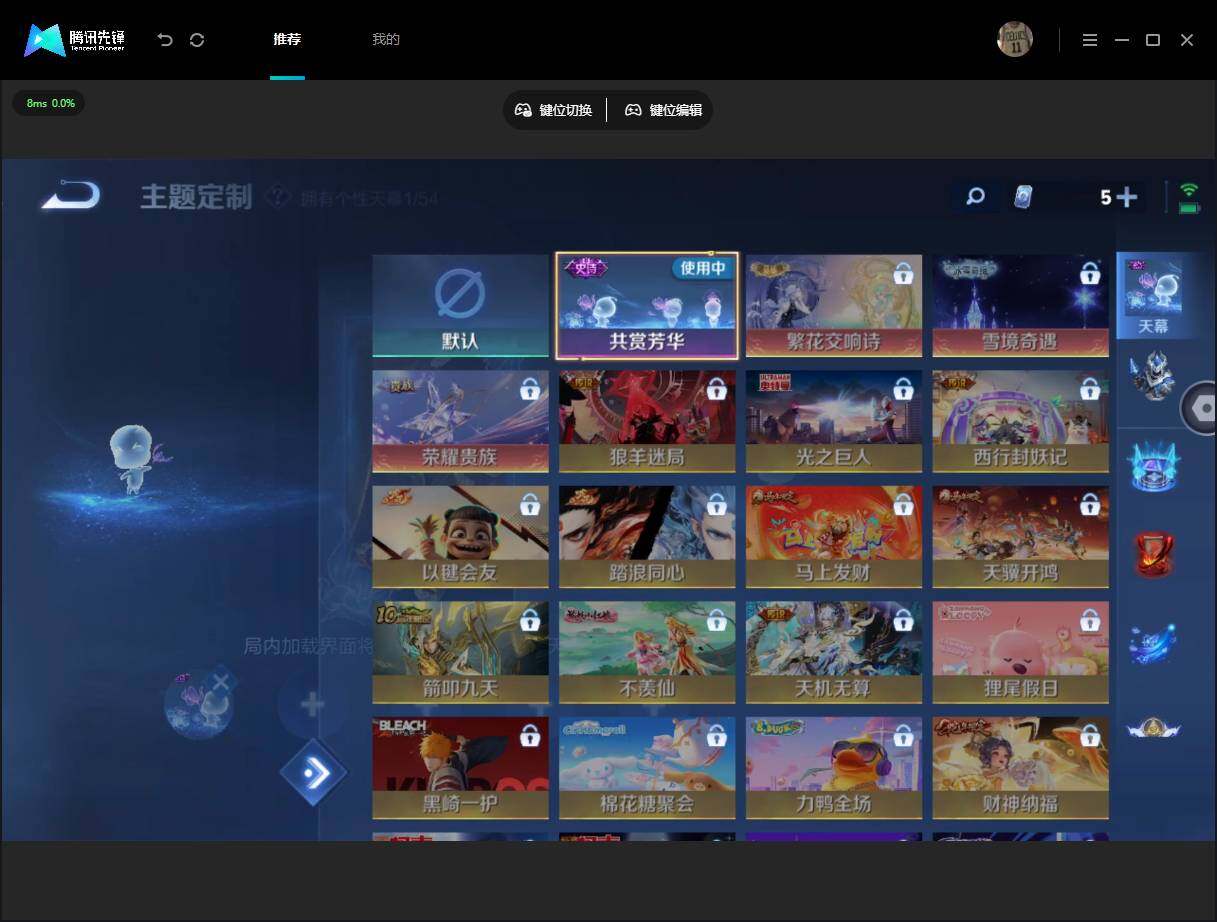The image size is (1217, 922).
Task: Click the 使用中 badge on 共赏芳华
Action: [703, 268]
